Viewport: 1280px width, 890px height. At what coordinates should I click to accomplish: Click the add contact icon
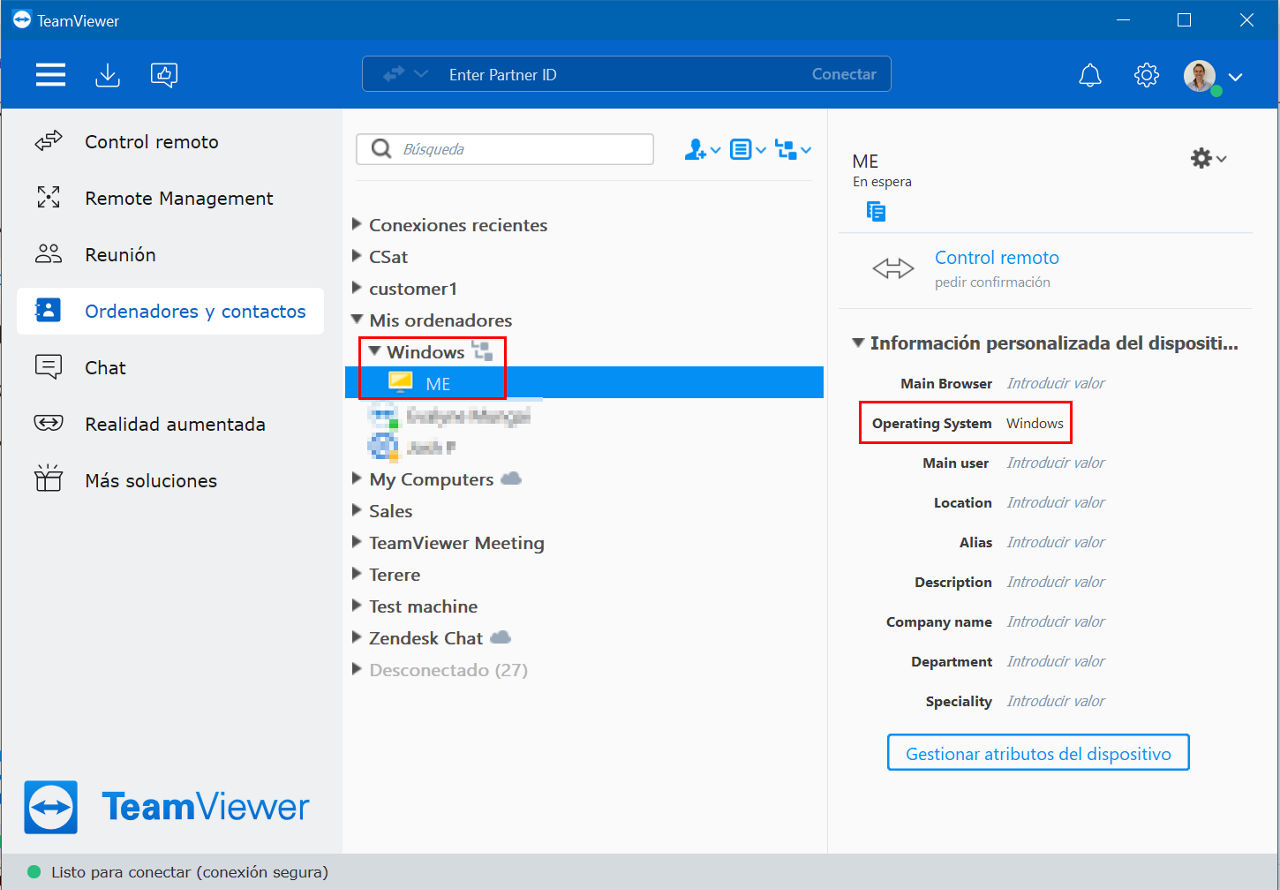click(702, 150)
